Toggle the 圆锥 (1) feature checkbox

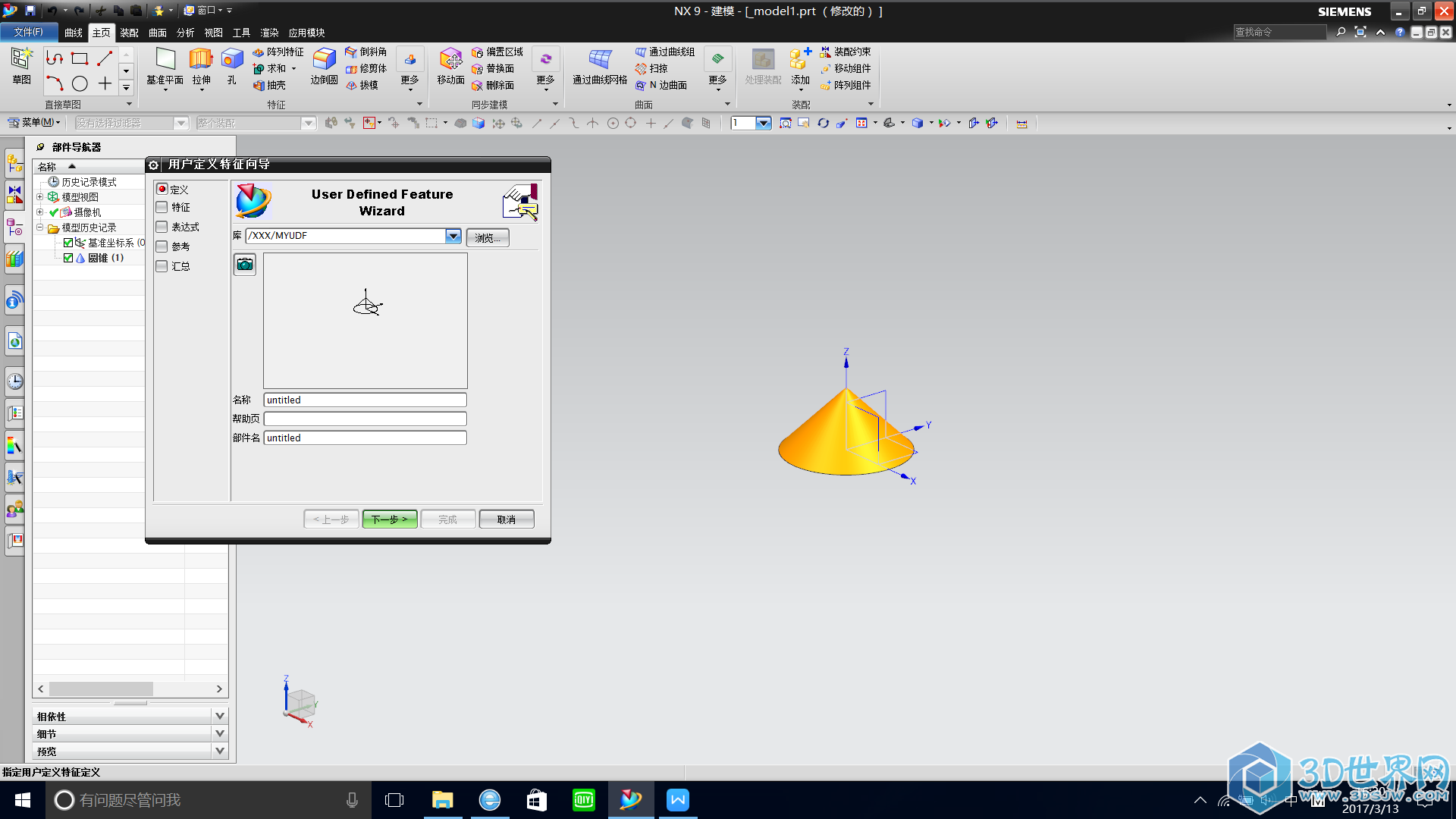click(x=68, y=258)
